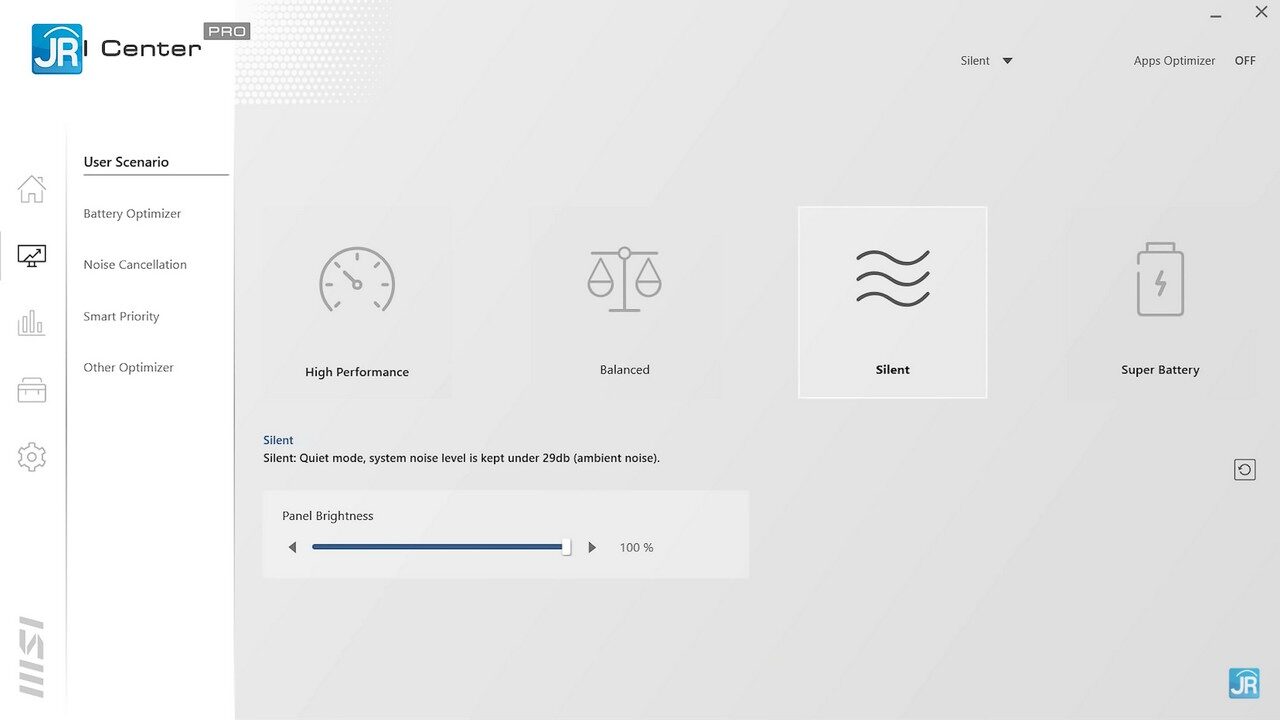Open the Home icon in sidebar
The image size is (1280, 720).
[32, 189]
